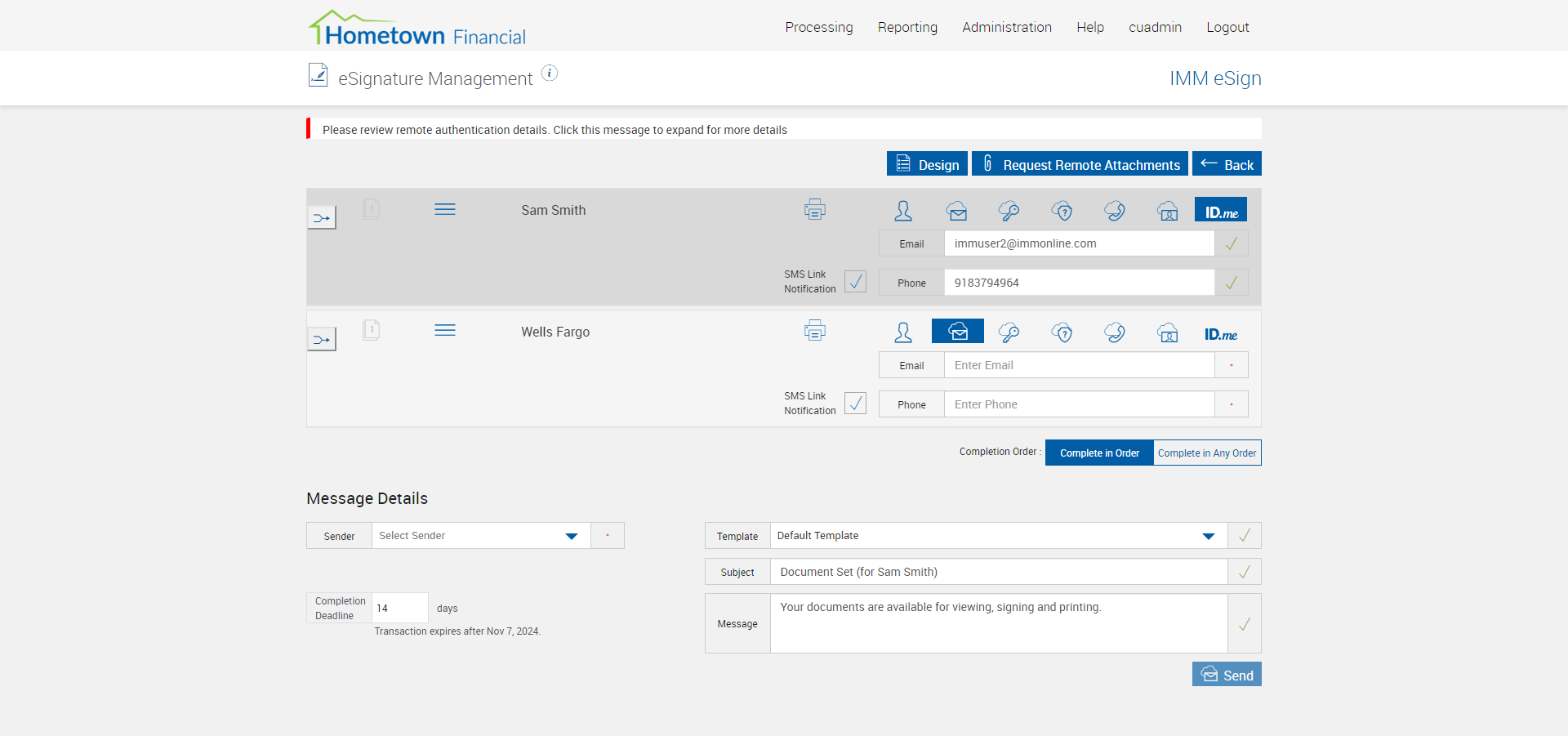The image size is (1568, 736).
Task: Open the Administration menu
Action: tap(1006, 27)
